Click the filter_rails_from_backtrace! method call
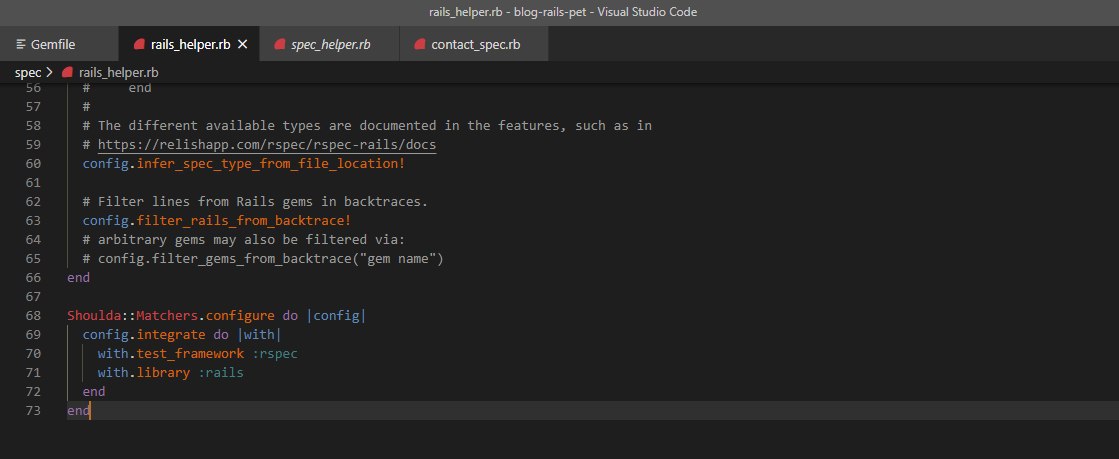The image size is (1119, 459). pyautogui.click(x=243, y=221)
